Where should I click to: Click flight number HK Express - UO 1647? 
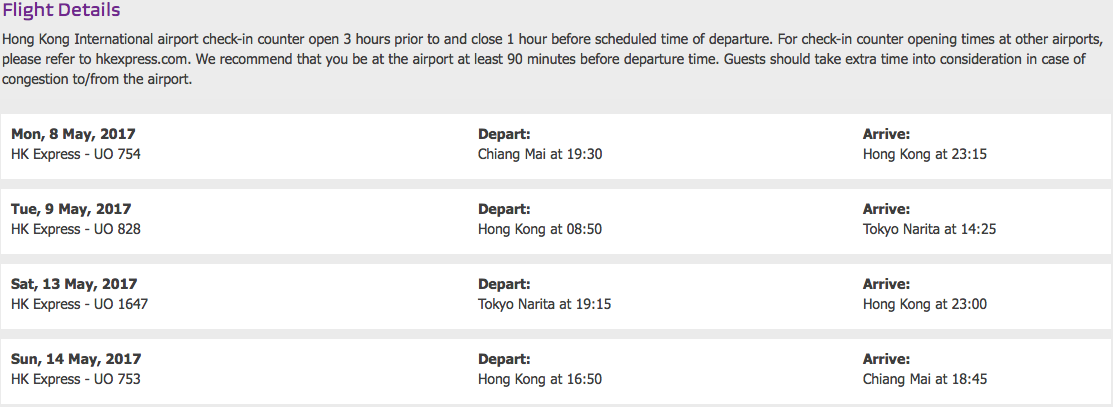80,304
